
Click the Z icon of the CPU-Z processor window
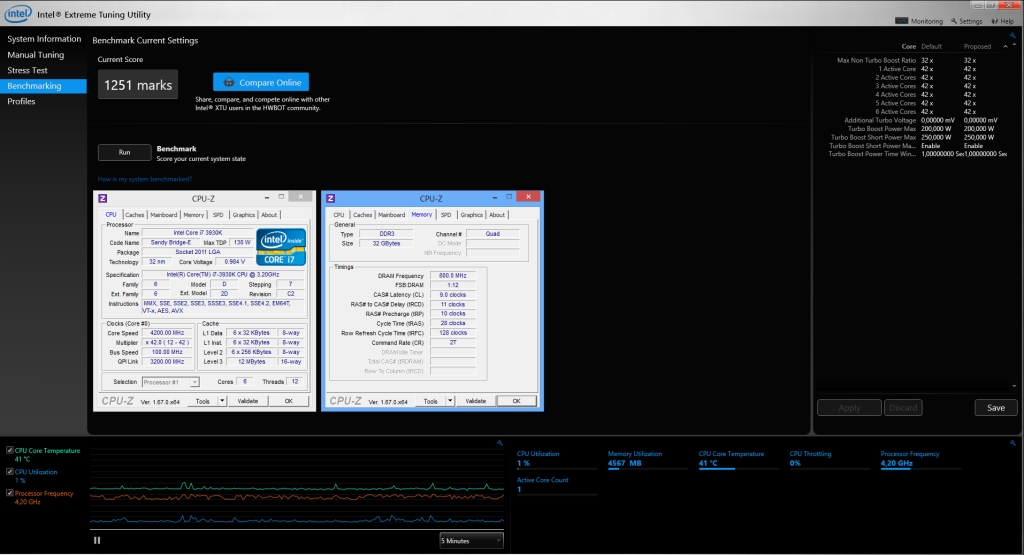[x=103, y=198]
